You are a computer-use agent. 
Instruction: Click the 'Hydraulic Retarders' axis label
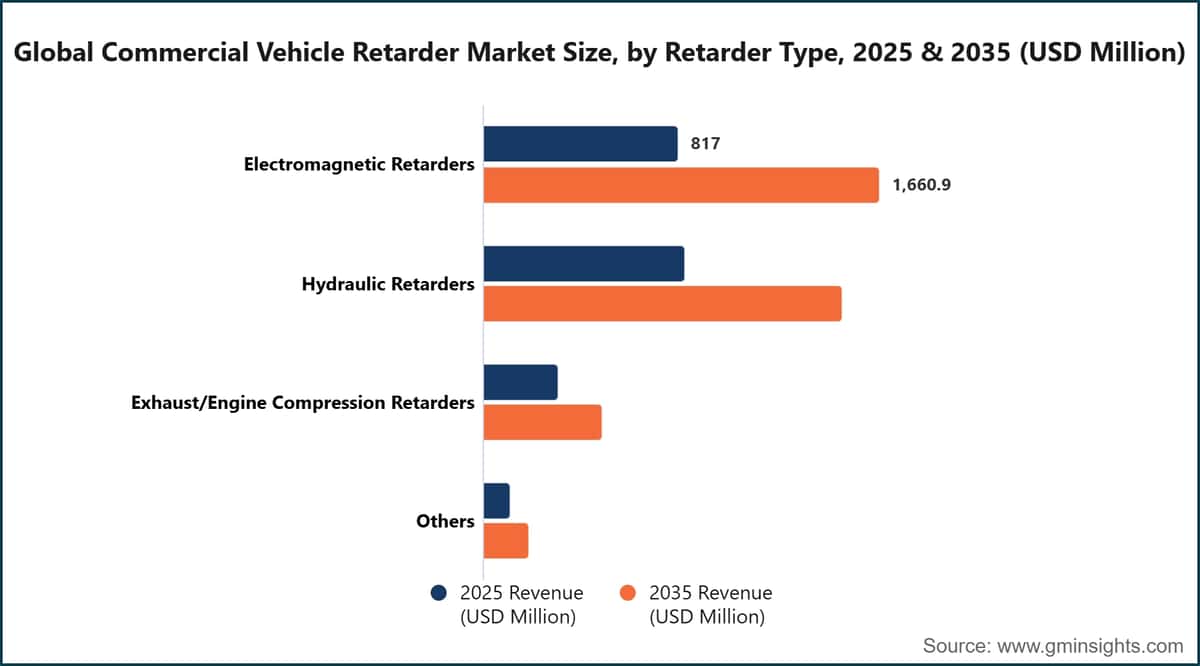(x=388, y=284)
